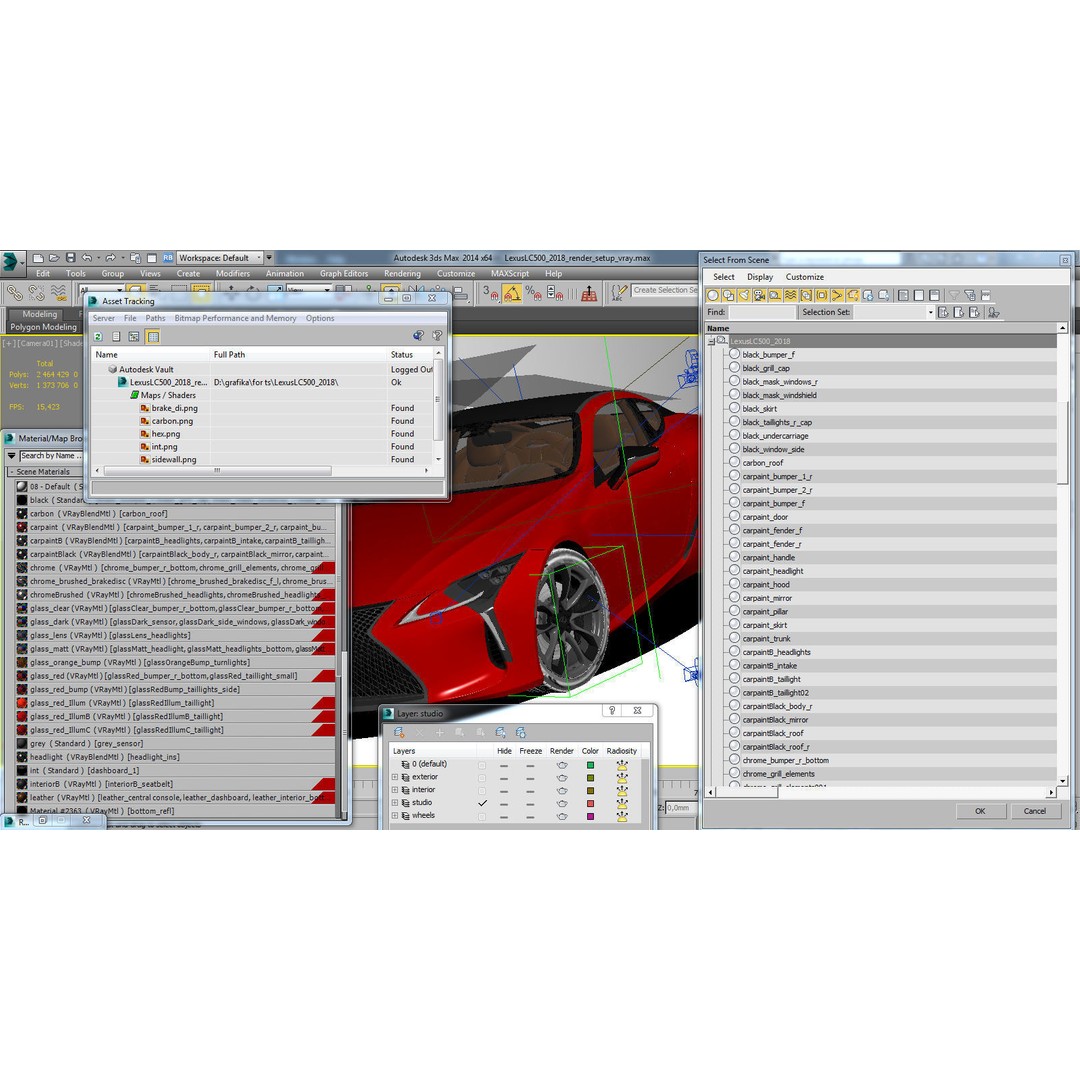Toggle Render teapot for the interior layer

[x=562, y=790]
